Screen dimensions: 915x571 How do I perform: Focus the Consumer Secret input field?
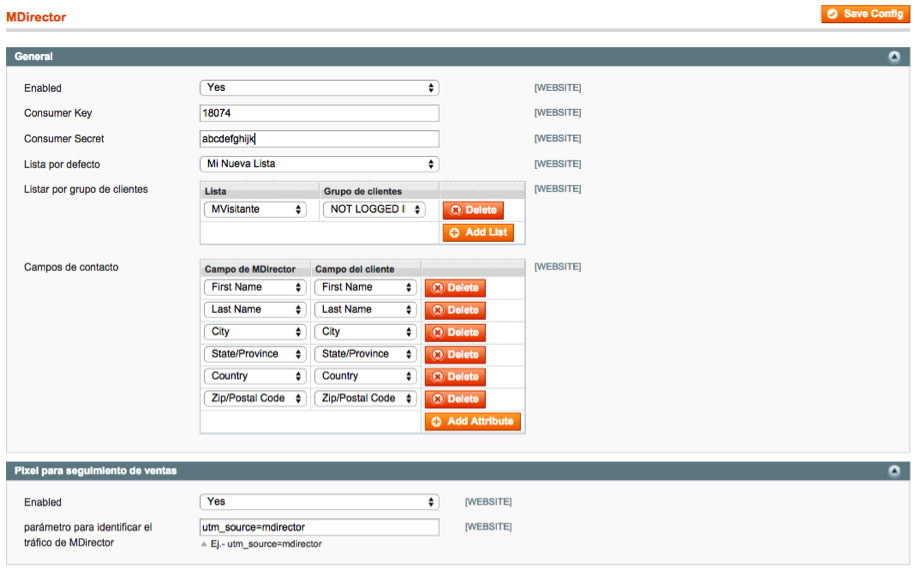pos(319,139)
